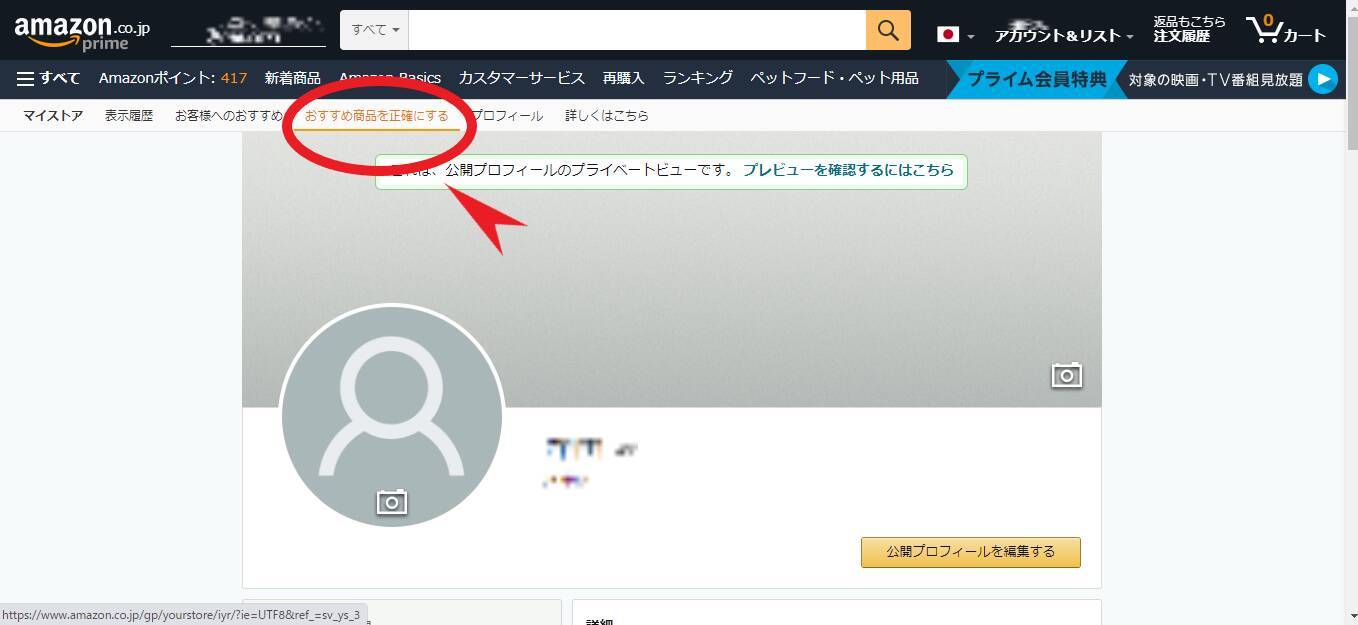This screenshot has height=625, width=1358.
Task: Expand the アカウント&リスト dropdown
Action: [1063, 35]
